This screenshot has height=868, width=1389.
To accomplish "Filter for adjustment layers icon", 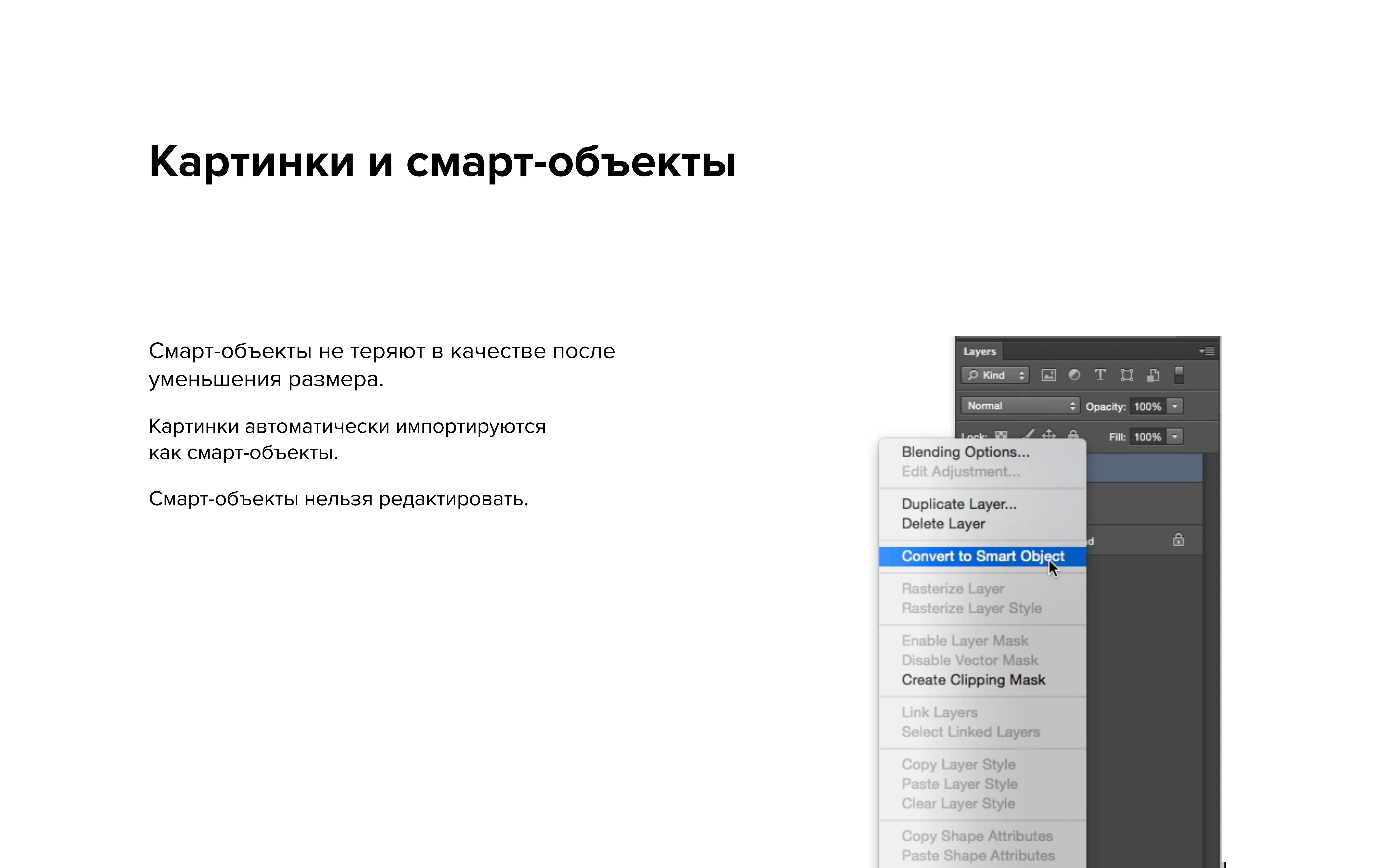I will [x=1074, y=375].
